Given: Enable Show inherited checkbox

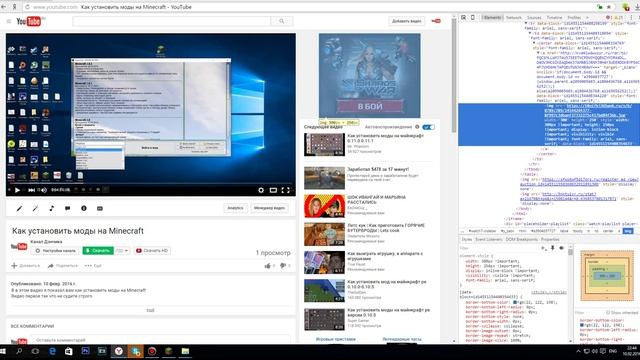Looking at the screenshot, I should [x=608, y=313].
